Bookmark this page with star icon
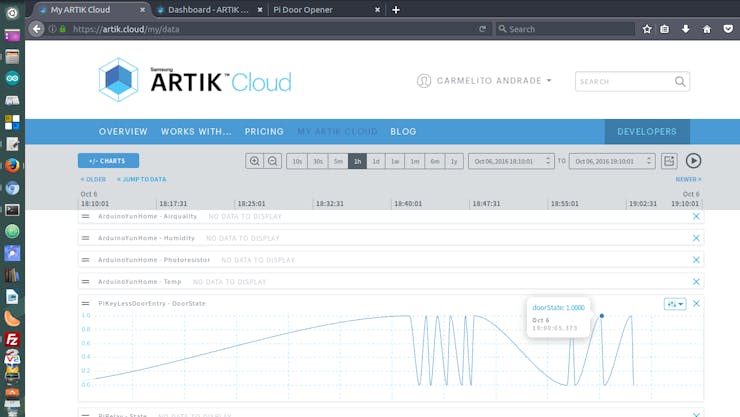 [647, 29]
